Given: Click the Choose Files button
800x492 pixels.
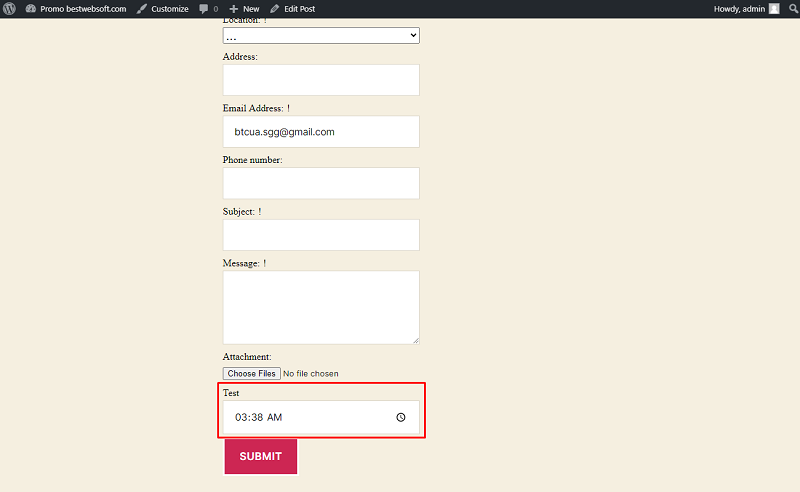Looking at the screenshot, I should pos(252,374).
